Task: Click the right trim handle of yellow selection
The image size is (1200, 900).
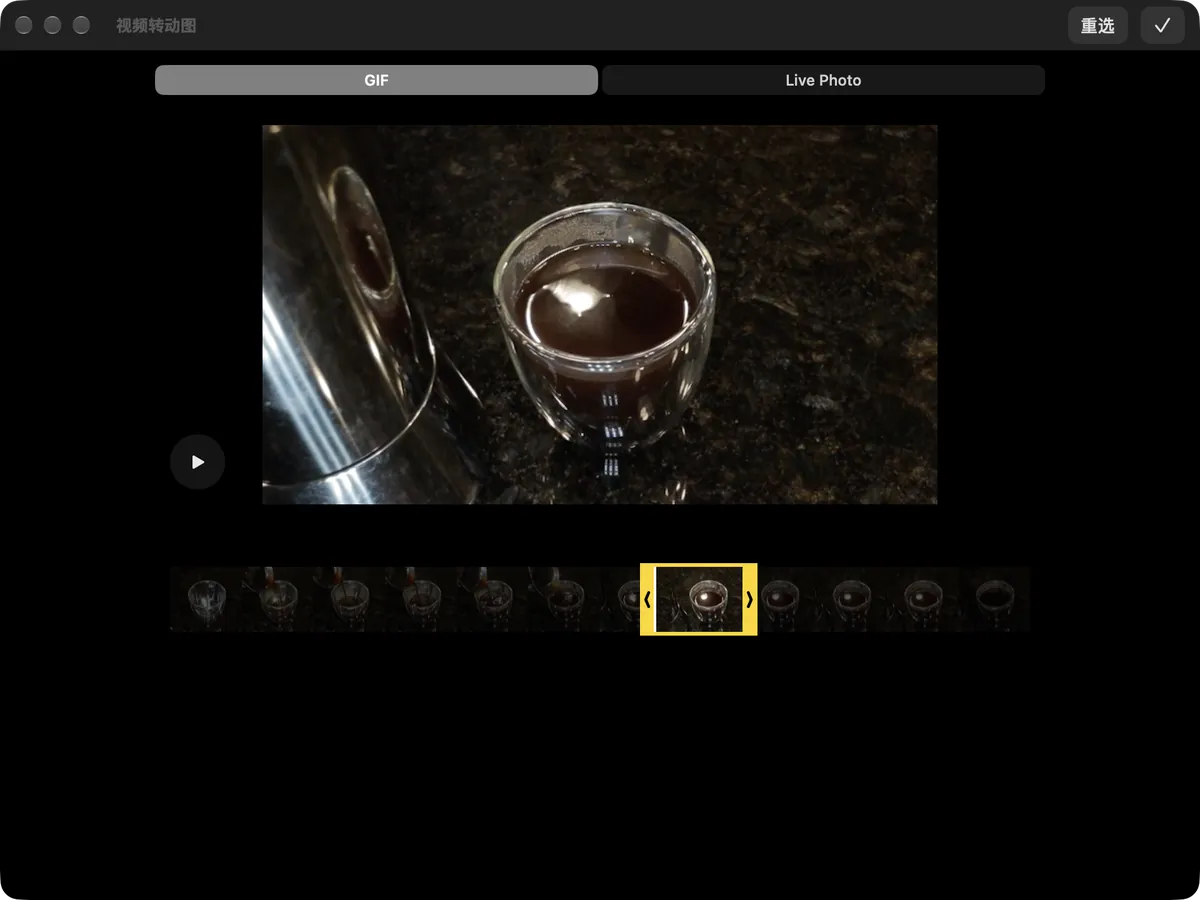Action: 750,599
